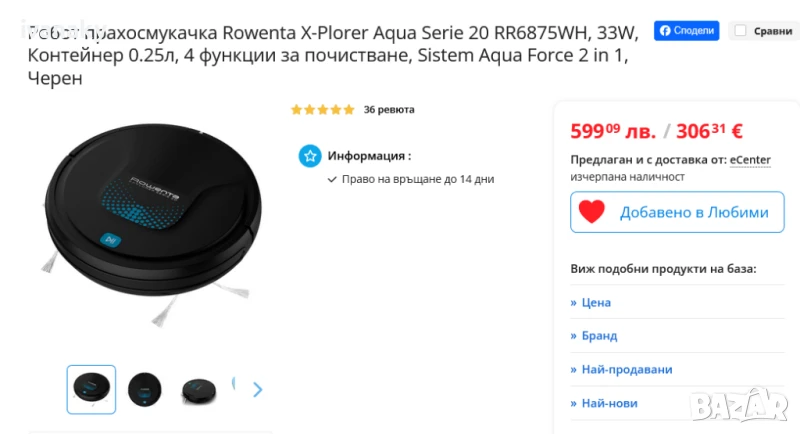The height and width of the screenshot is (434, 800).
Task: Click next arrow in thumbnail gallery
Action: pyautogui.click(x=258, y=389)
